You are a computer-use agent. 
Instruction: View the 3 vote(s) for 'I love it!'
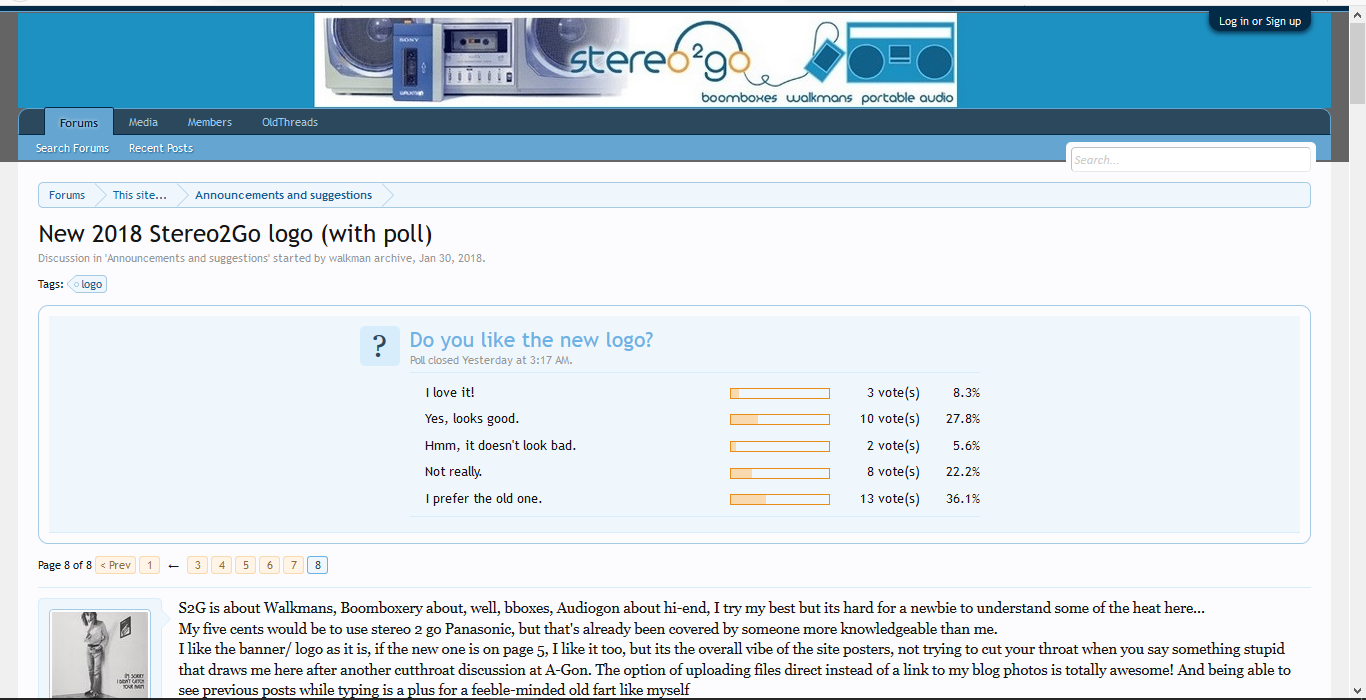click(x=893, y=393)
